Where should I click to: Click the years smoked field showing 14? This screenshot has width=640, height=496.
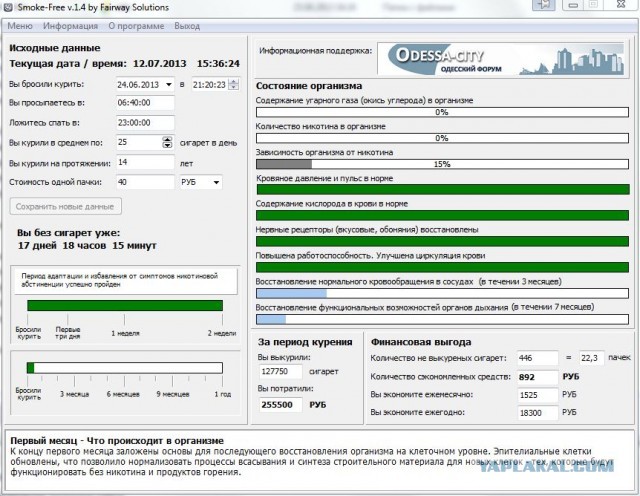click(x=145, y=162)
